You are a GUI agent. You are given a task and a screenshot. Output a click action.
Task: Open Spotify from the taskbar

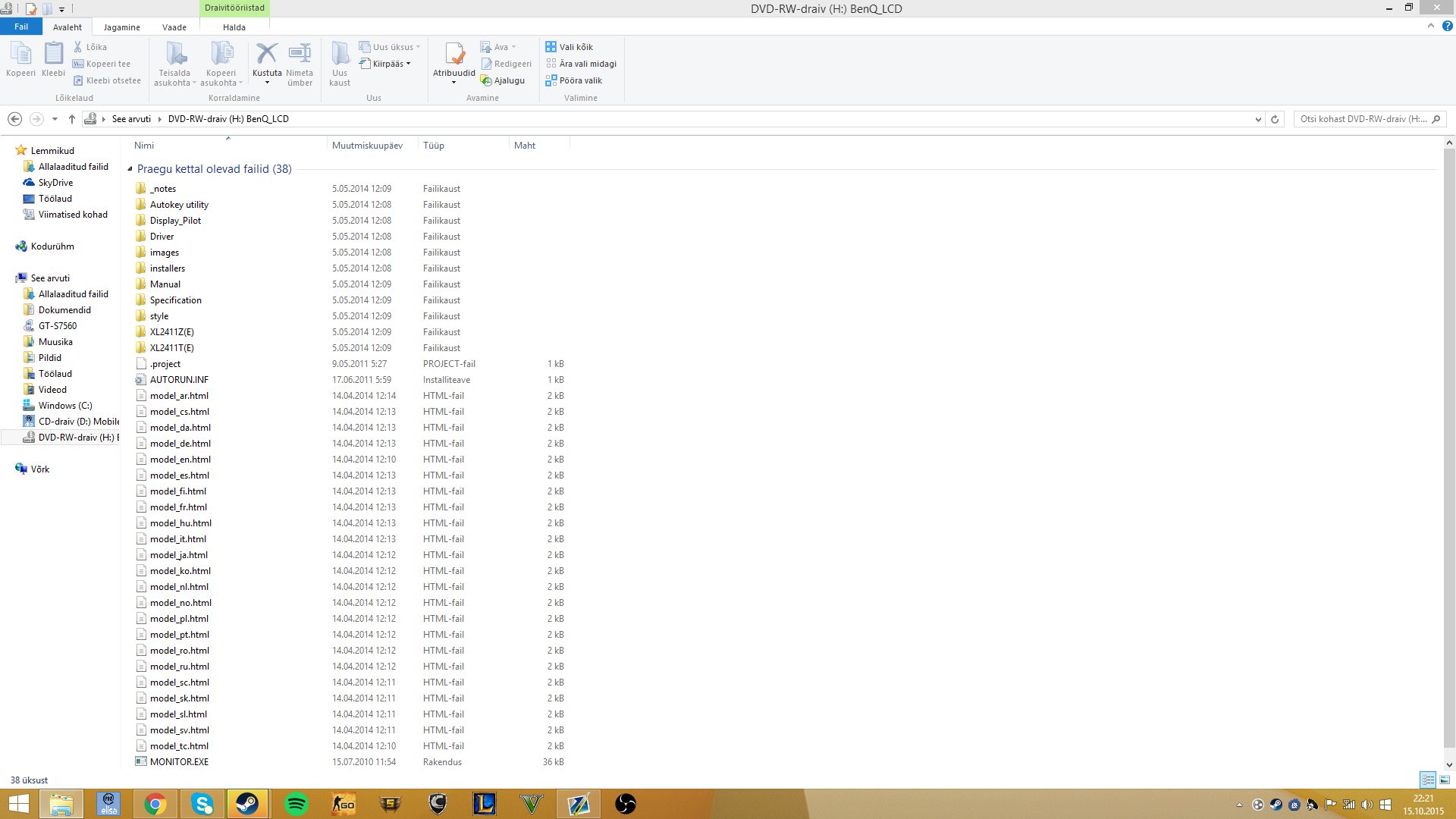coord(296,804)
